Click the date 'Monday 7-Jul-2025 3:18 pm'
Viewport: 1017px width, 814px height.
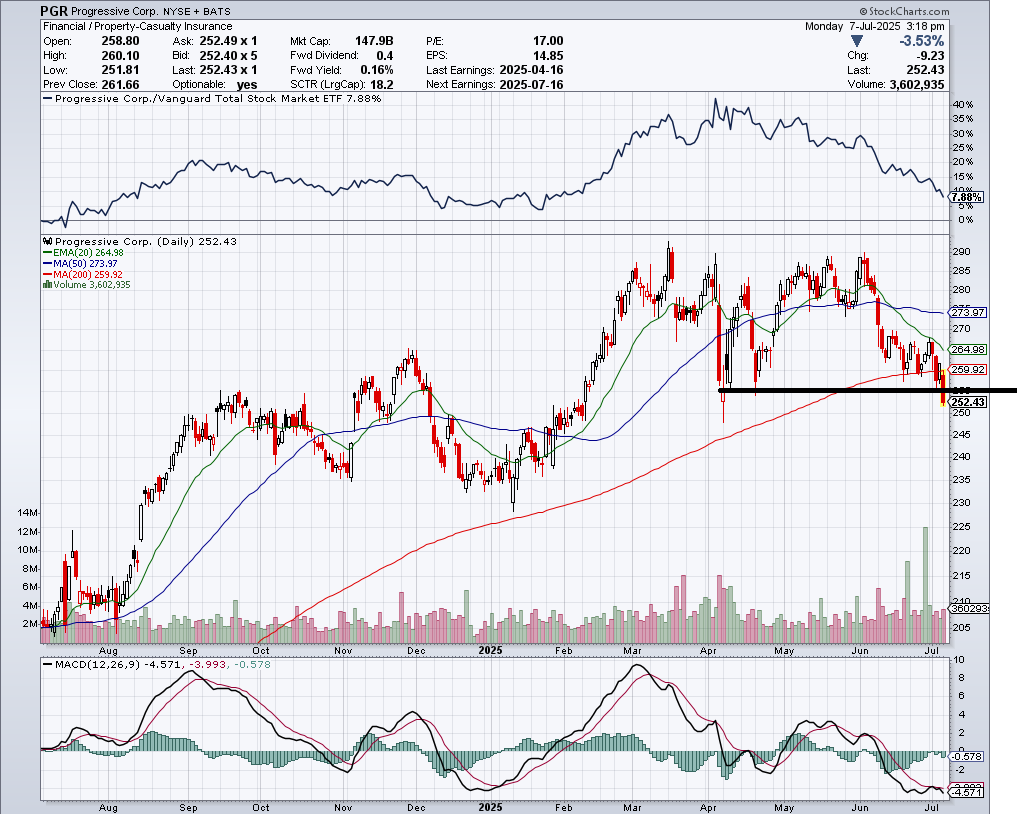(875, 27)
